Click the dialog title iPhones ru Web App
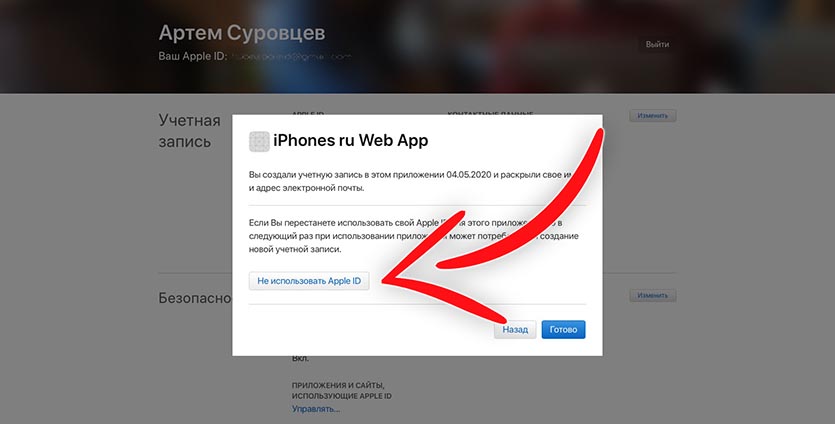Image resolution: width=835 pixels, height=424 pixels. pyautogui.click(x=351, y=141)
